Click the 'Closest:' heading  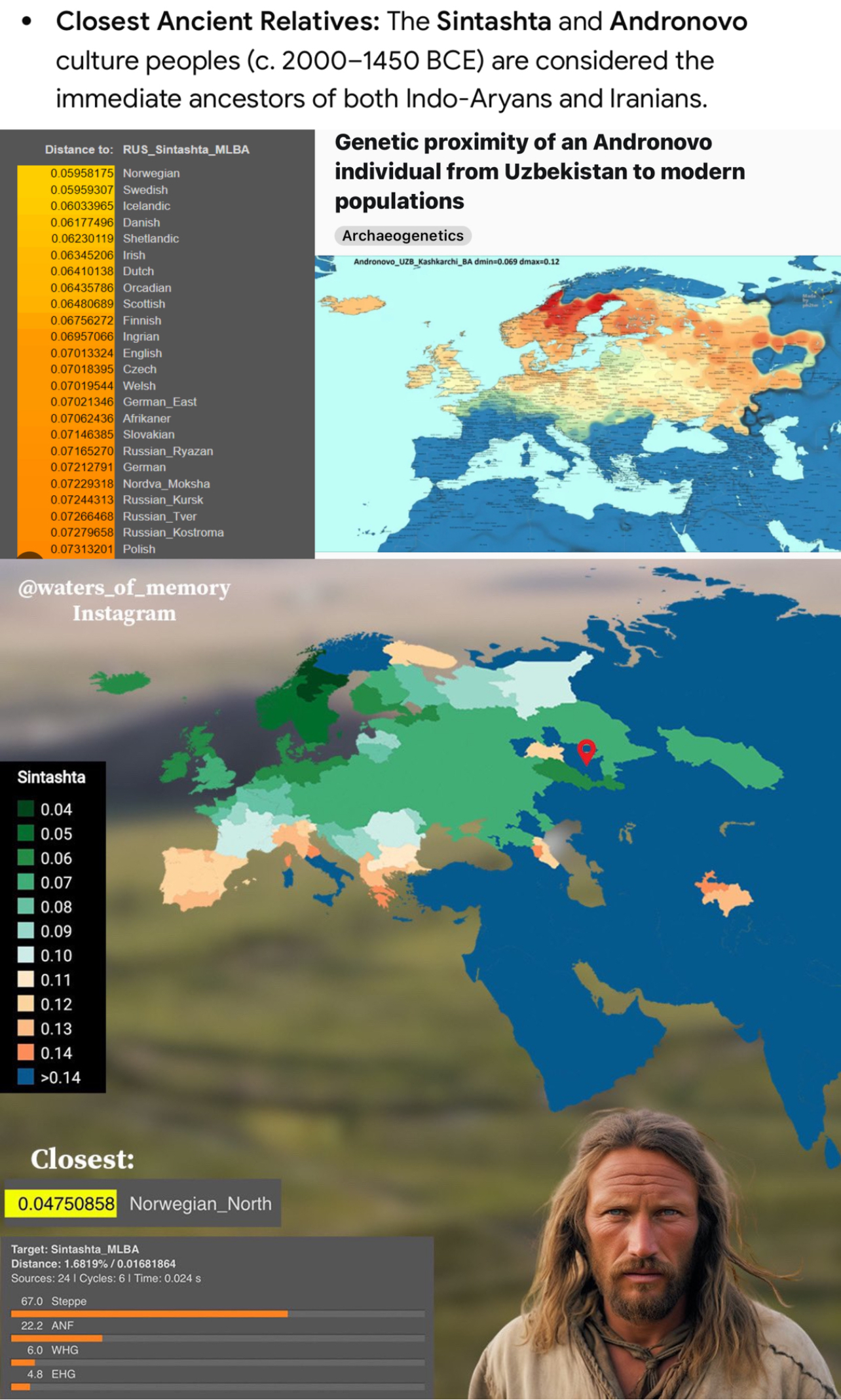tap(83, 1159)
